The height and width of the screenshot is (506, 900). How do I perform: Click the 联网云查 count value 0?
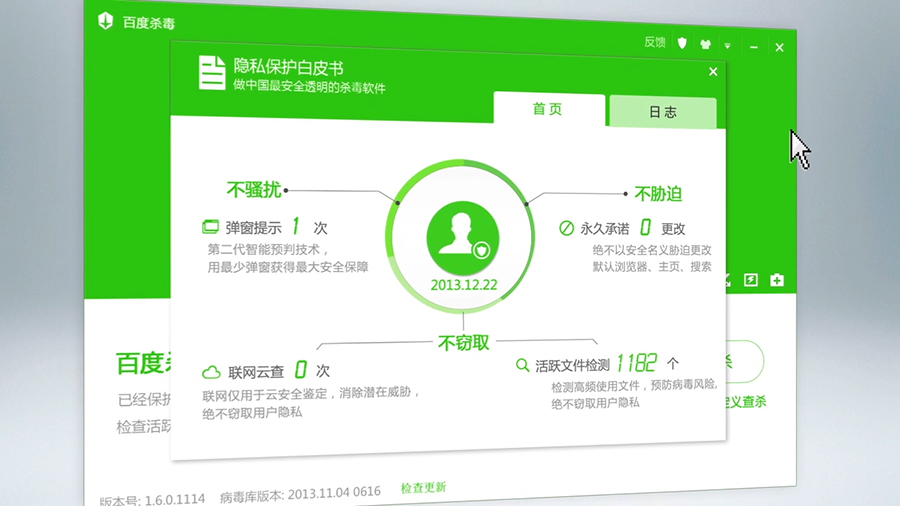(300, 369)
